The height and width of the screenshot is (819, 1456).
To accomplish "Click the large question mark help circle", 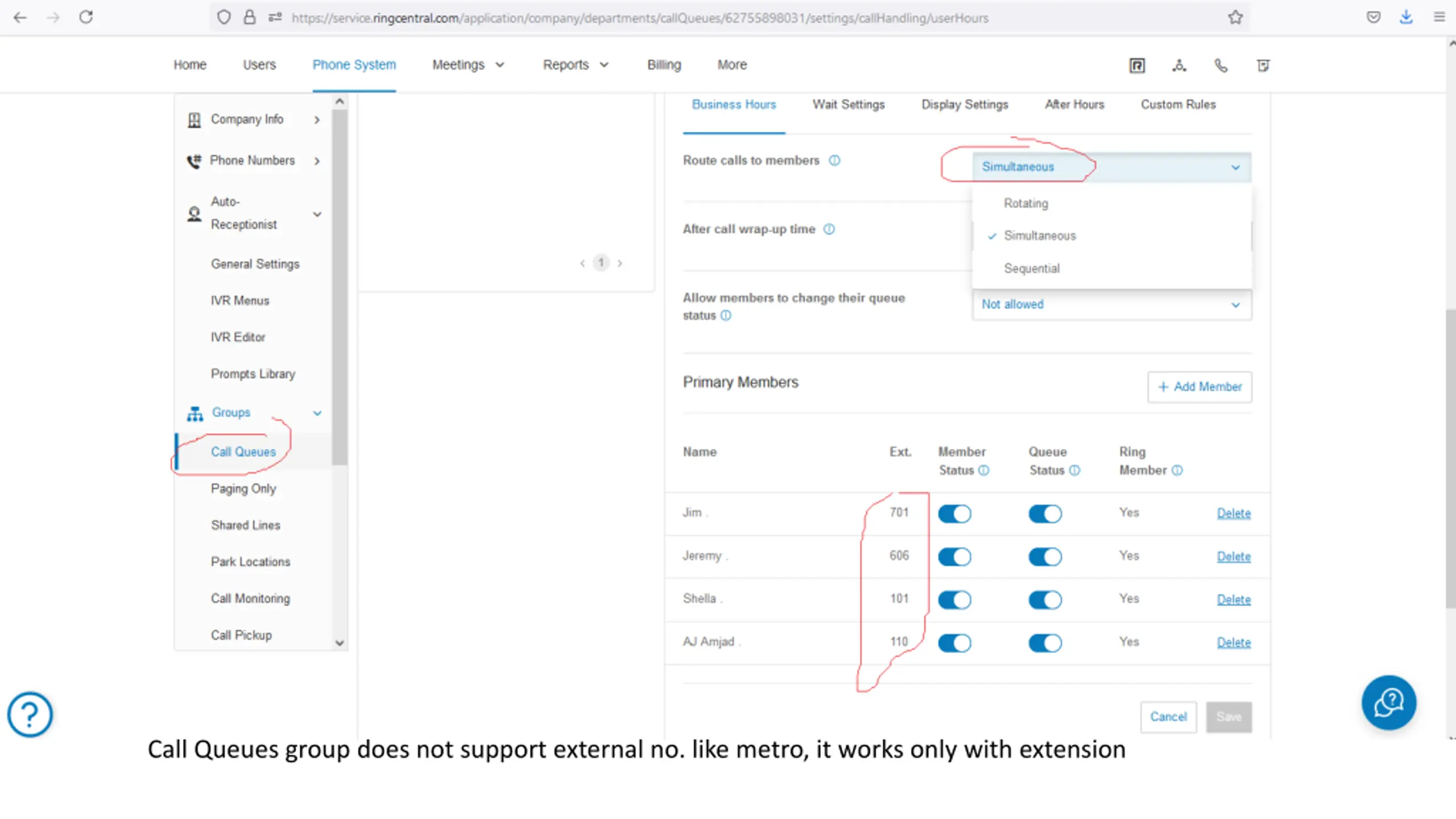I will 30,714.
